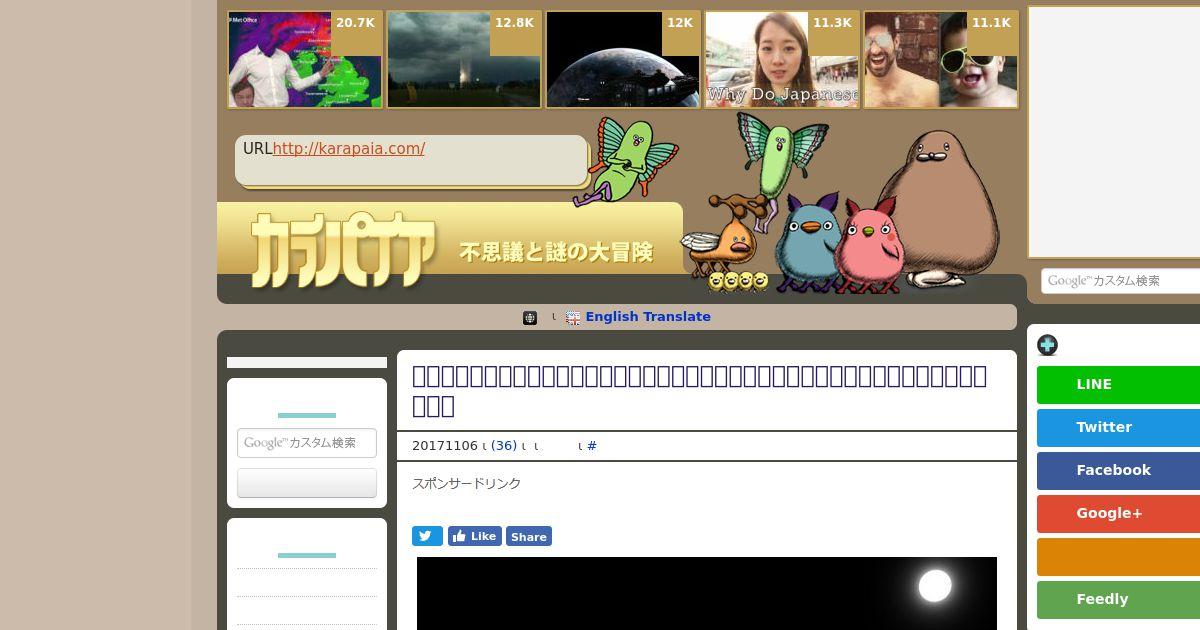Viewport: 1200px width, 630px height.
Task: Click the Twitter bird share button
Action: point(427,536)
